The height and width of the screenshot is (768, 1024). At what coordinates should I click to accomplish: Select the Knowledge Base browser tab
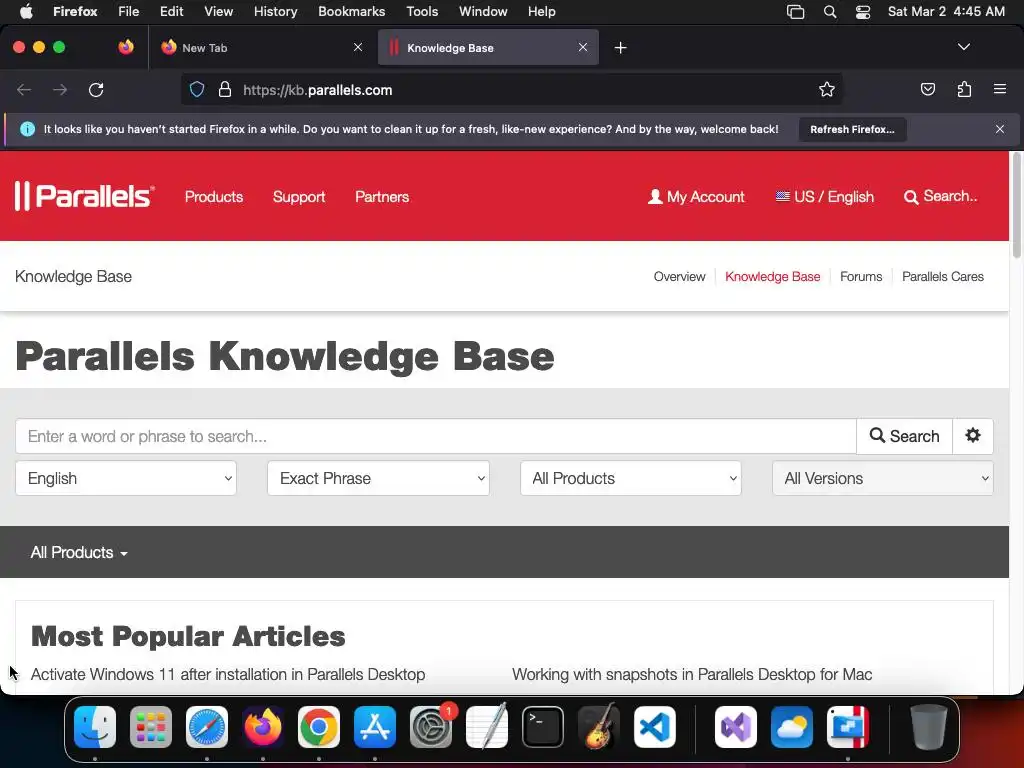click(488, 47)
